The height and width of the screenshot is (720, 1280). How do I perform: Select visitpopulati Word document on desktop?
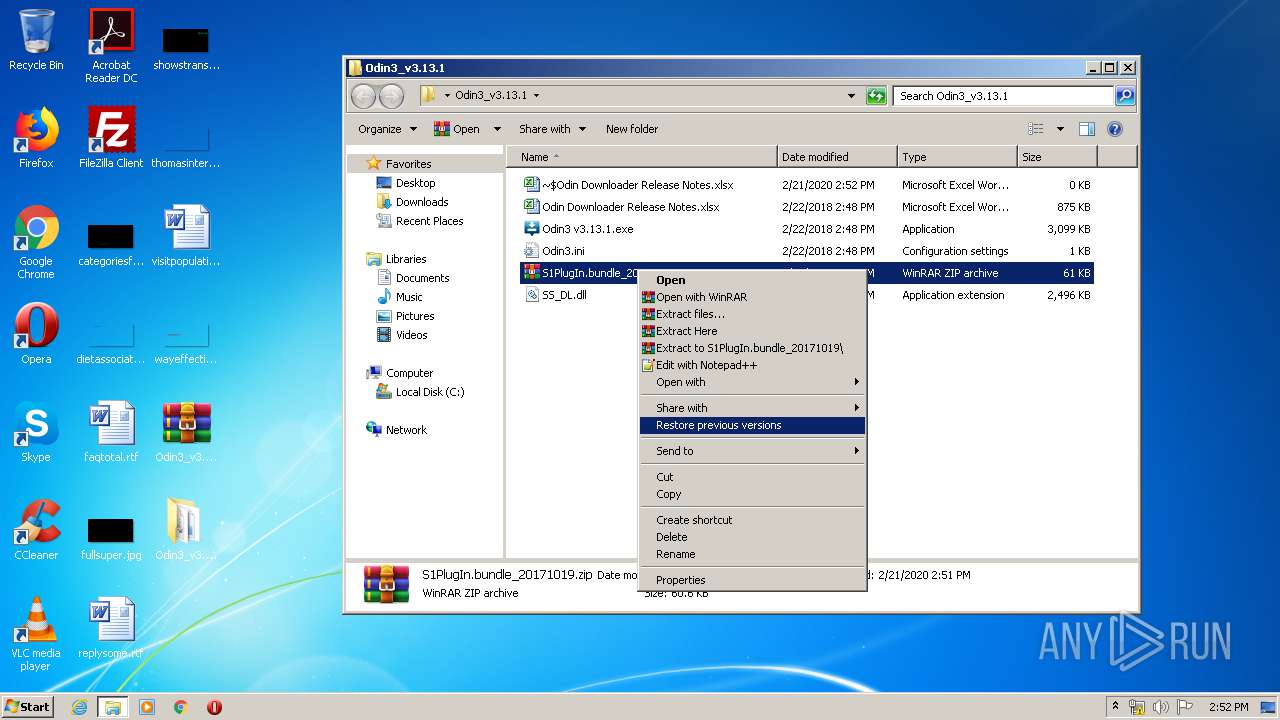tap(186, 236)
